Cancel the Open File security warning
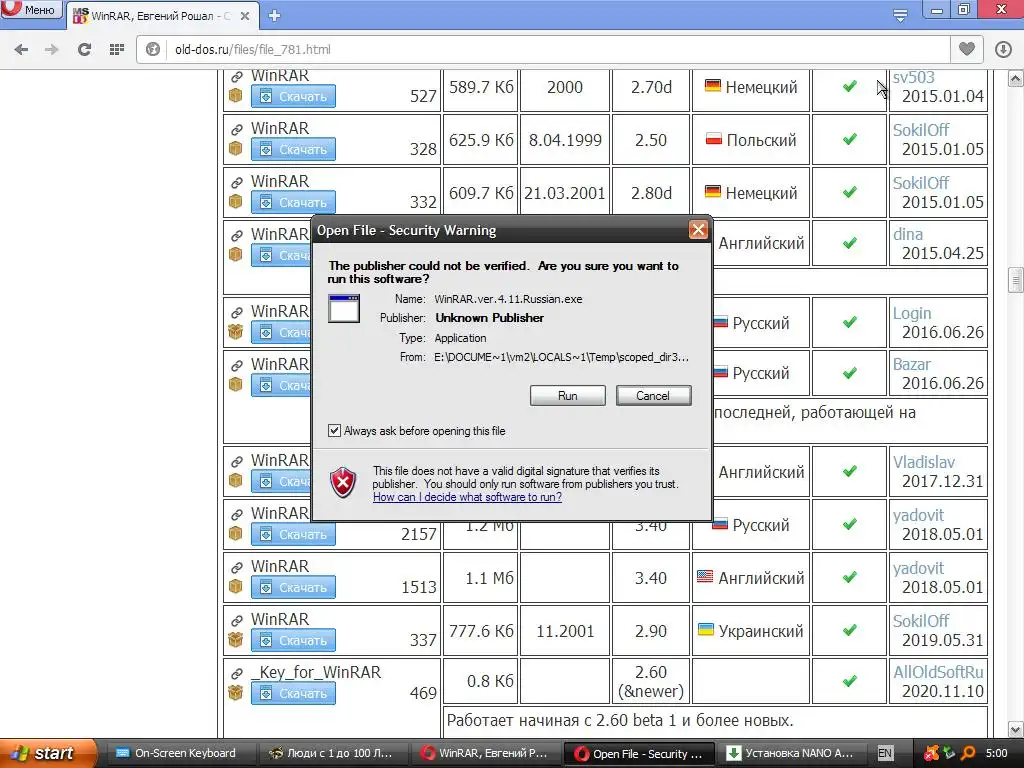 click(653, 395)
